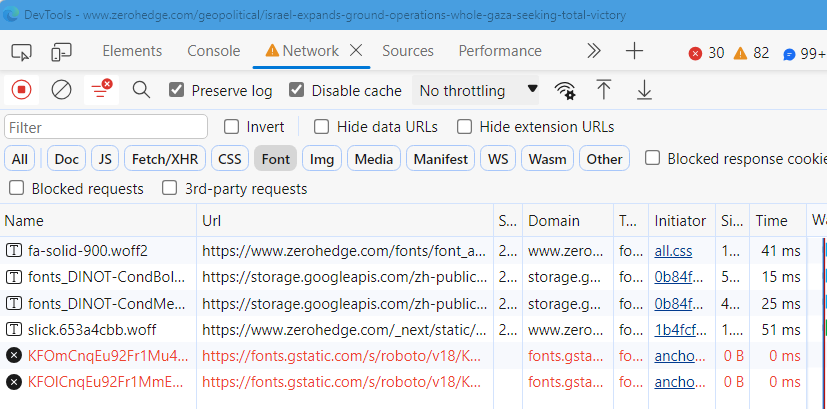Viewport: 827px width, 409px height.
Task: Activate the inspect element picker icon
Action: point(22,52)
